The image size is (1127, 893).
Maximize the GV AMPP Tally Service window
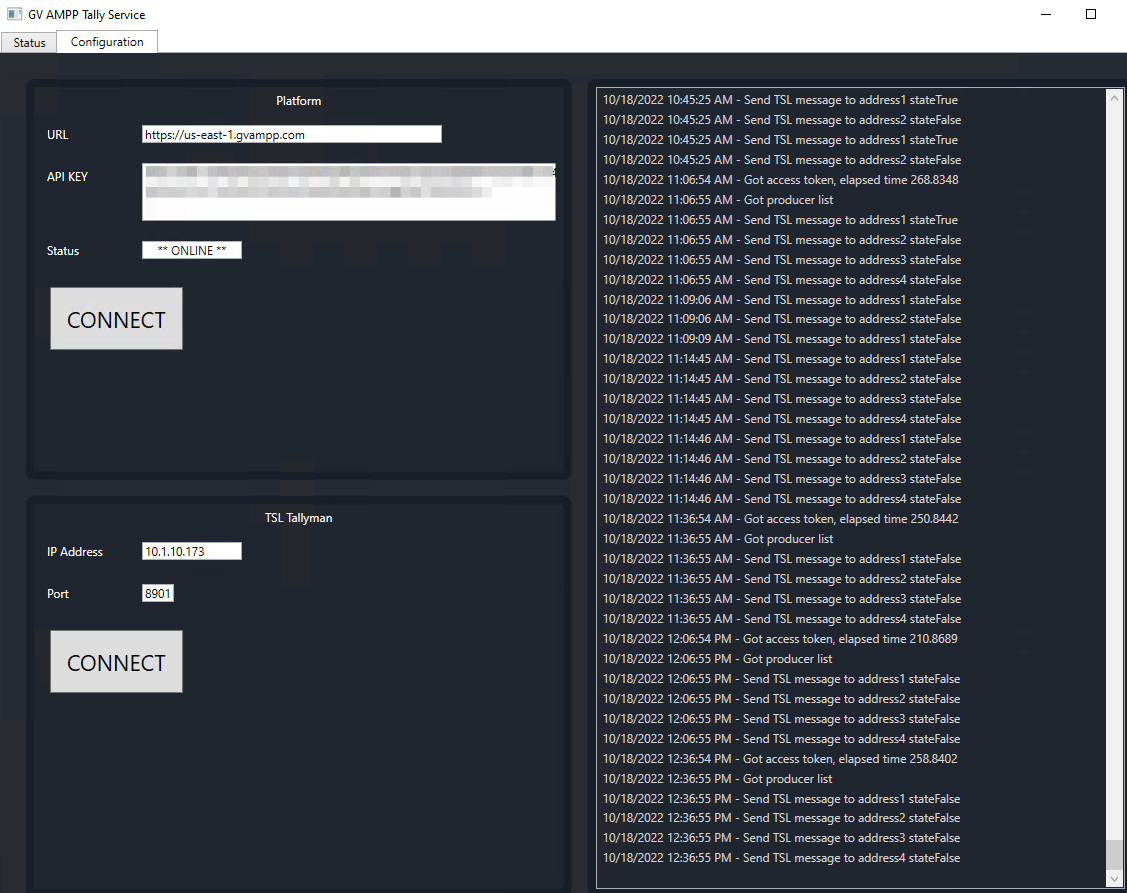(1090, 14)
